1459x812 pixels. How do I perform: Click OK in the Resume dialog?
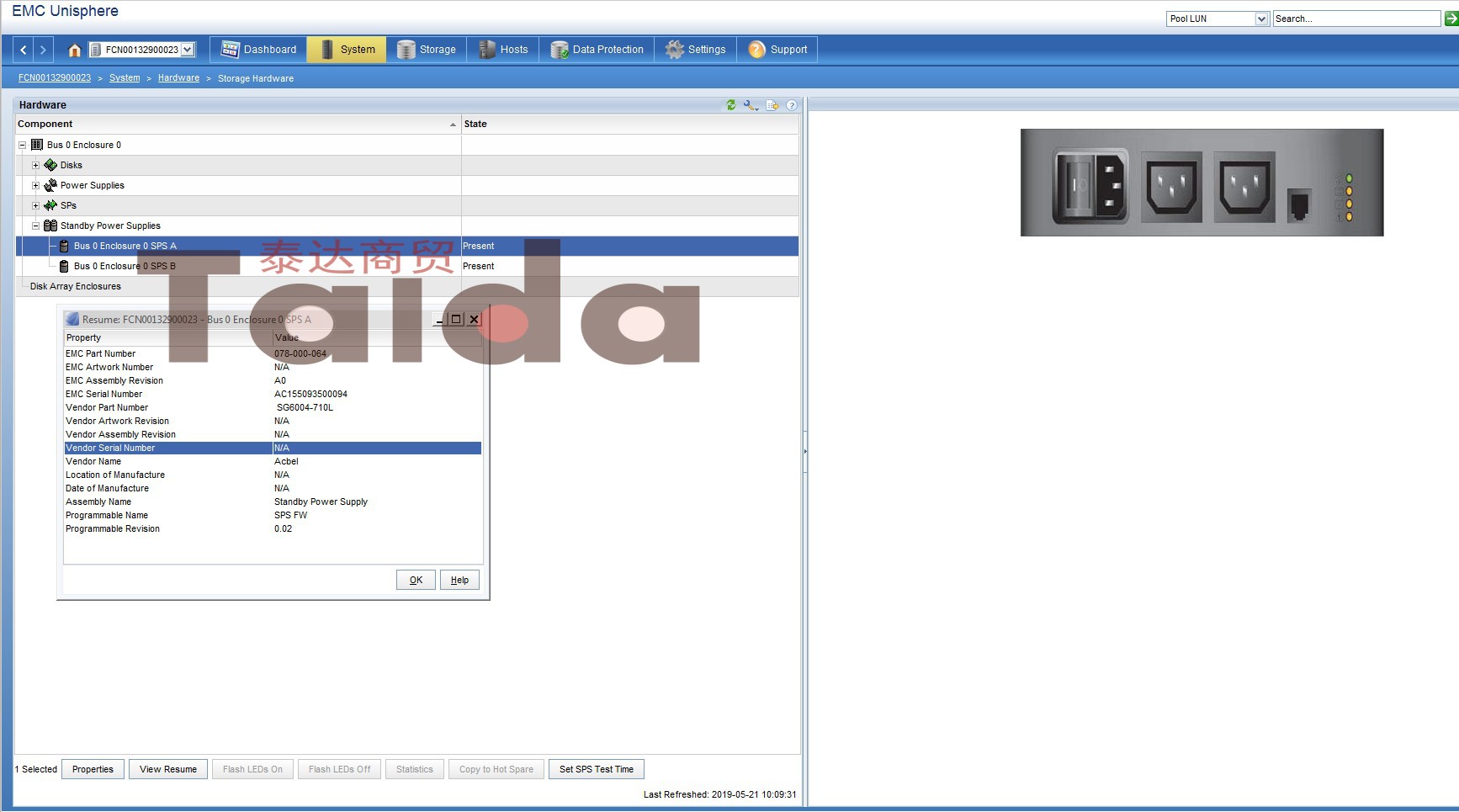click(x=416, y=580)
